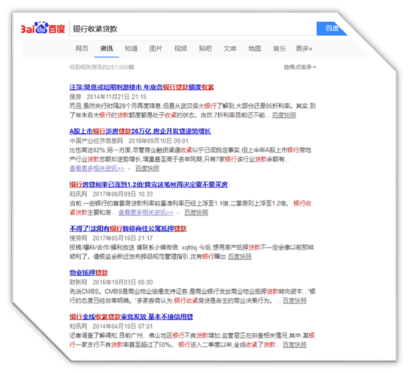Open the 物业抵押贷款 result
Screen dimensions: 408x373
[89, 273]
